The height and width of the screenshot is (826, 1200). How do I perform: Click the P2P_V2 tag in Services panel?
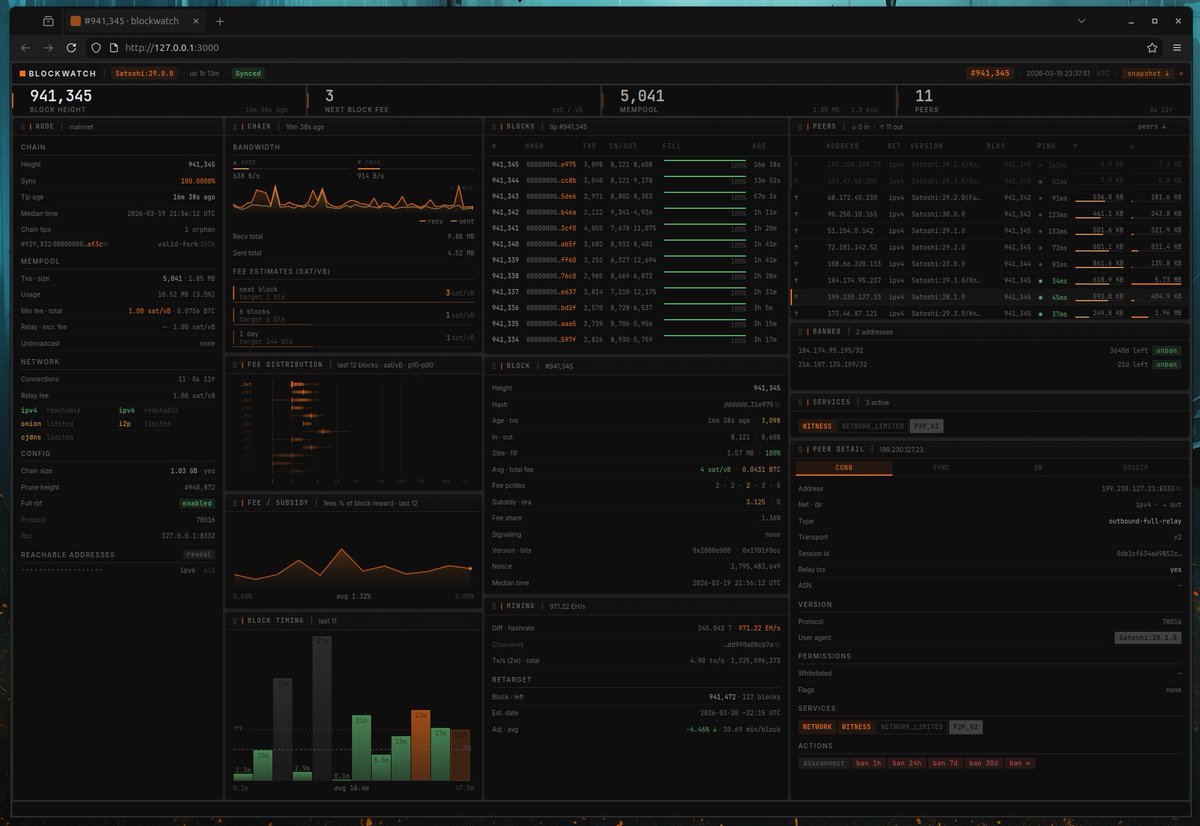pyautogui.click(x=926, y=426)
